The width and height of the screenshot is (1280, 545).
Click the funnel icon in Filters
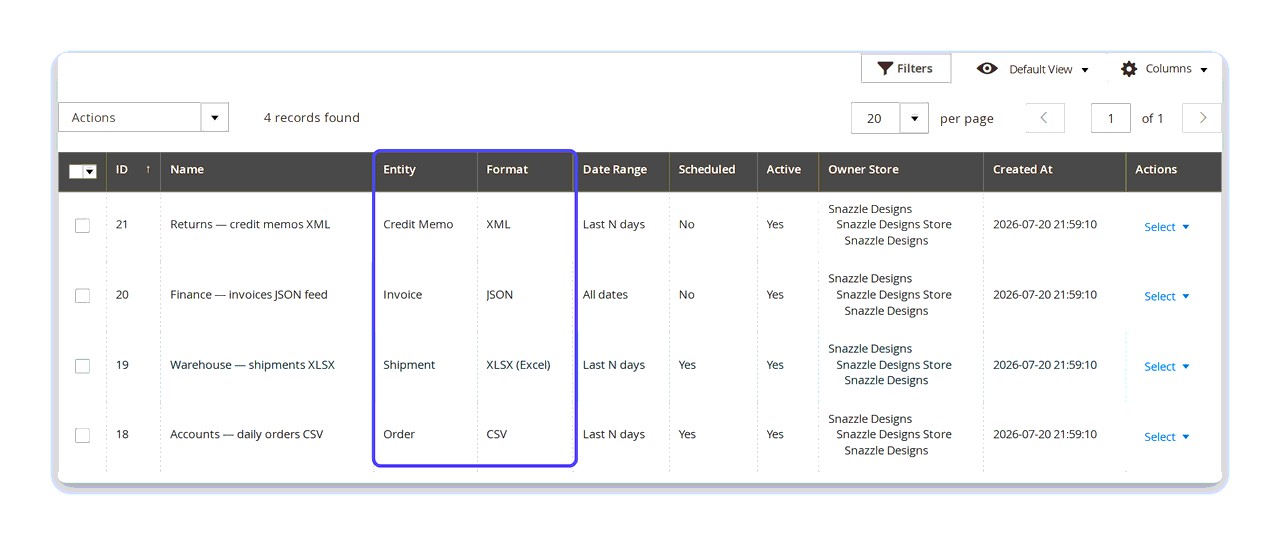885,68
